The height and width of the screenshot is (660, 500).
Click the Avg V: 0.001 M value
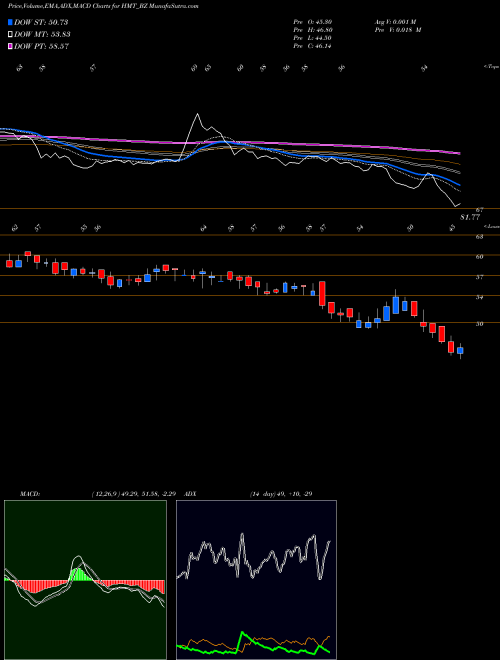pos(395,22)
